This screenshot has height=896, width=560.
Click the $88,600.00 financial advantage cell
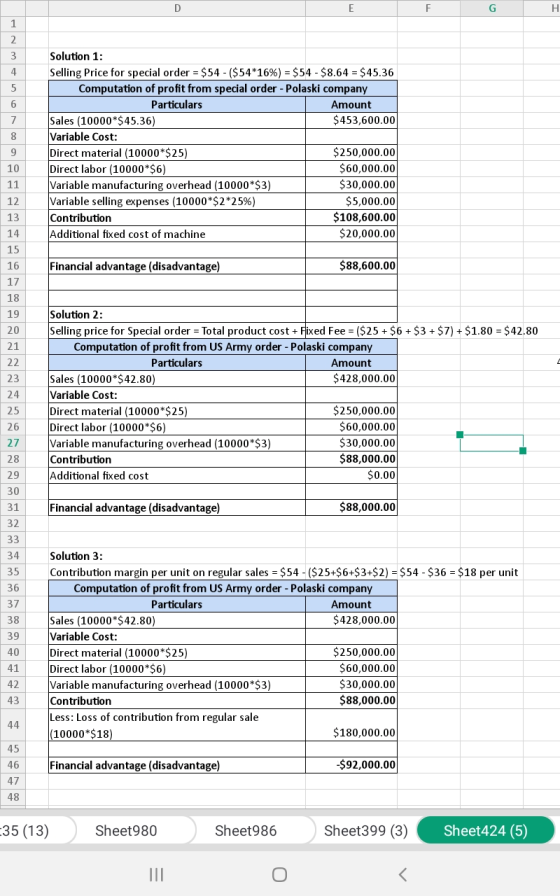351,266
